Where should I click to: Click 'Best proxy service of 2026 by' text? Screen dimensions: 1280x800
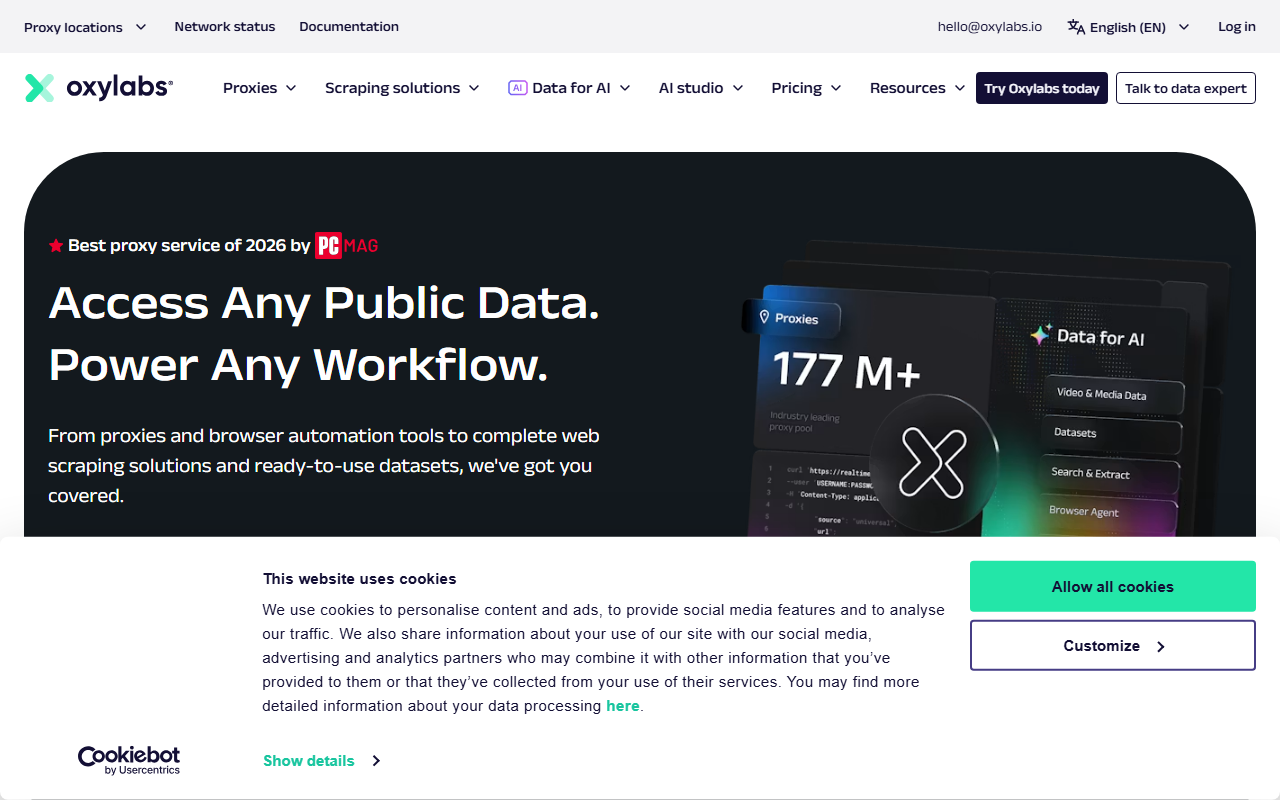[189, 245]
